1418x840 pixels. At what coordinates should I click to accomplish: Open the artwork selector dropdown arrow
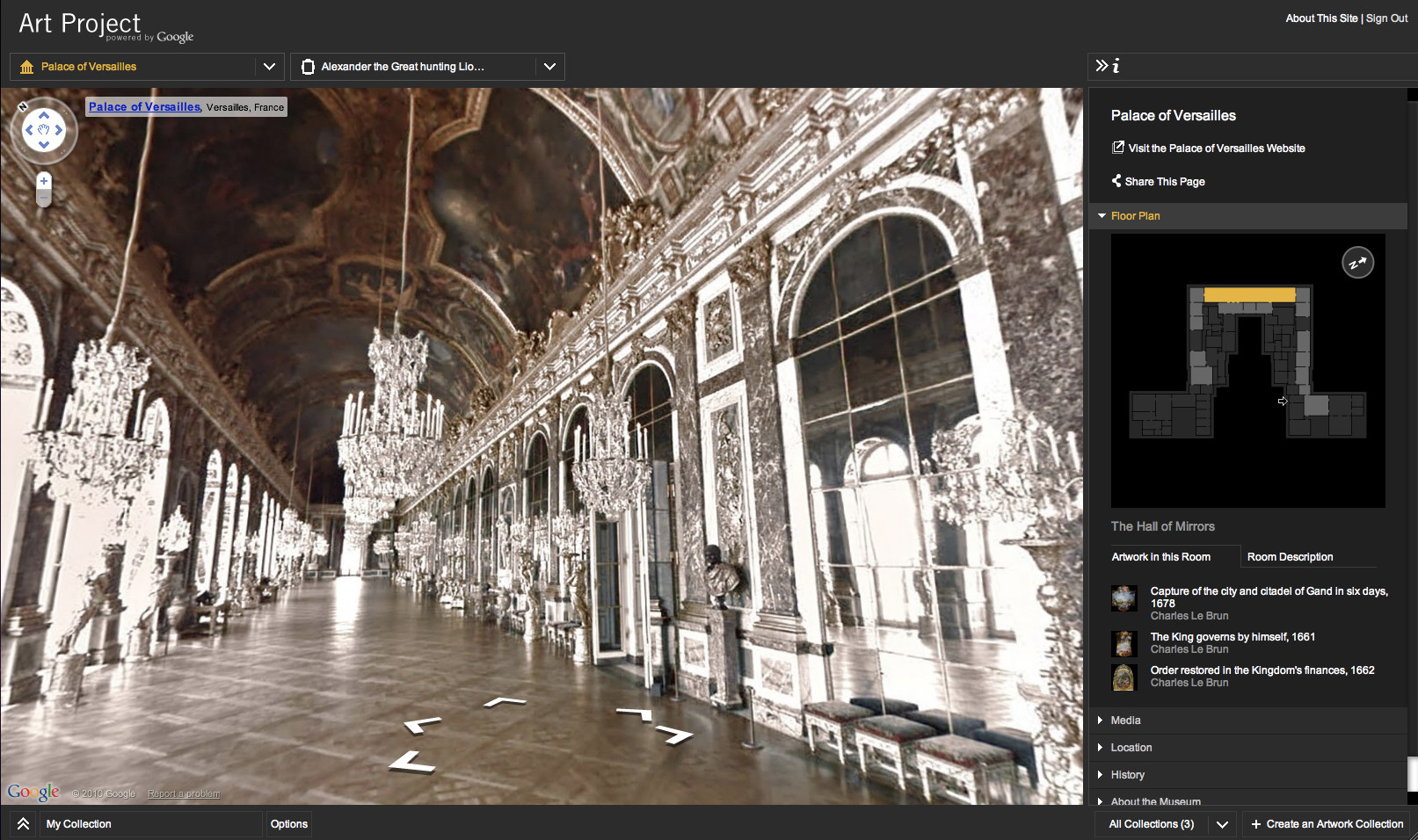click(549, 67)
